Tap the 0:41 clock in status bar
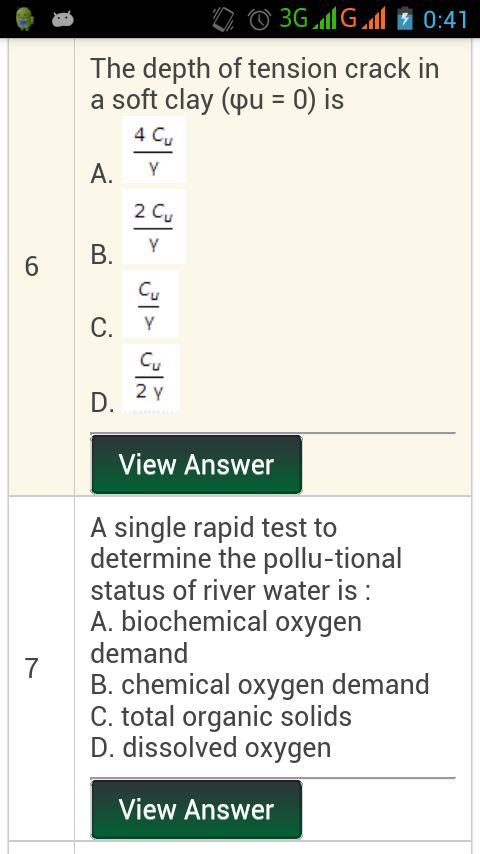Viewport: 480px width, 854px height. click(445, 20)
